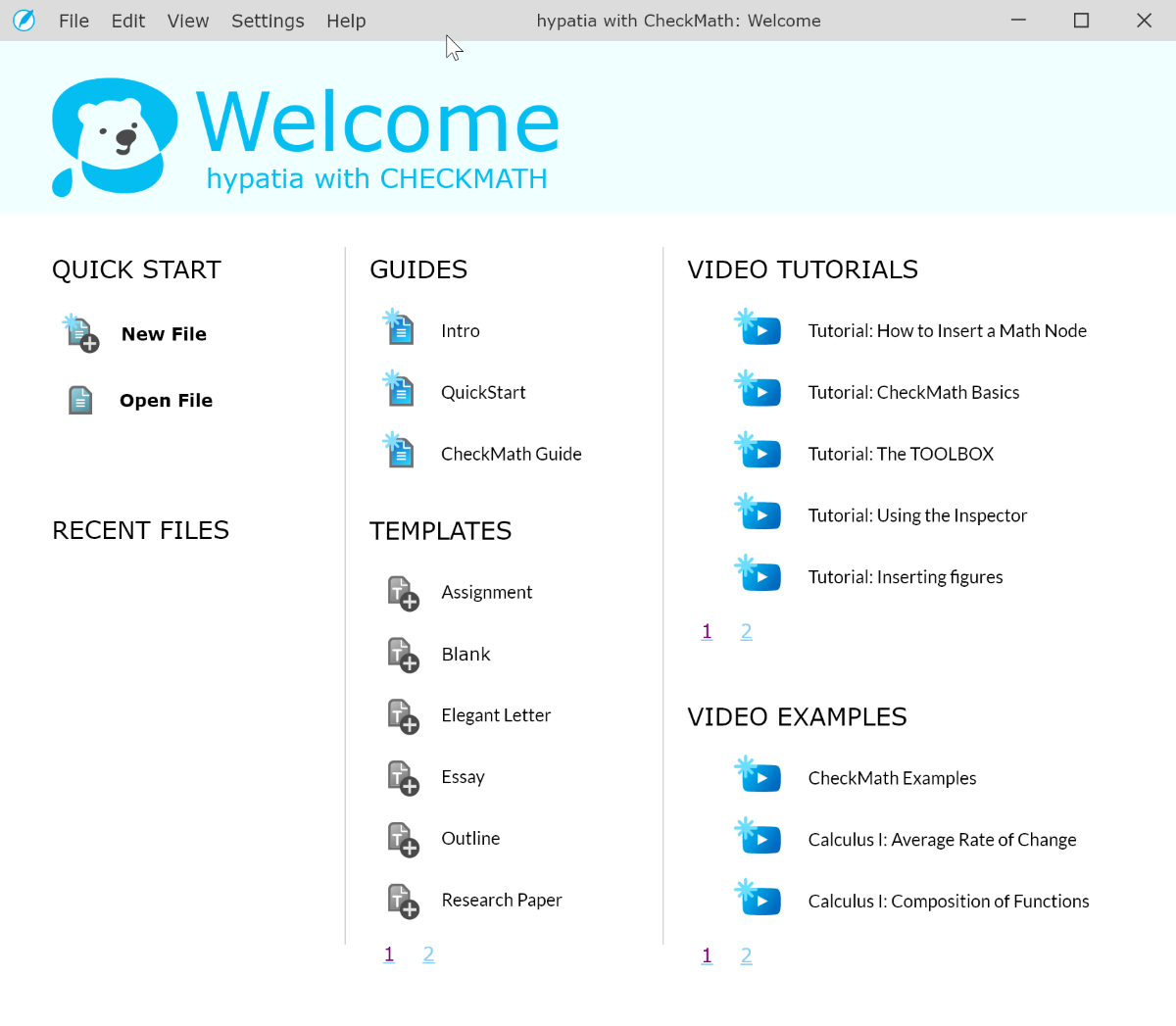
Task: Maximize the hypatia window
Action: point(1081,21)
